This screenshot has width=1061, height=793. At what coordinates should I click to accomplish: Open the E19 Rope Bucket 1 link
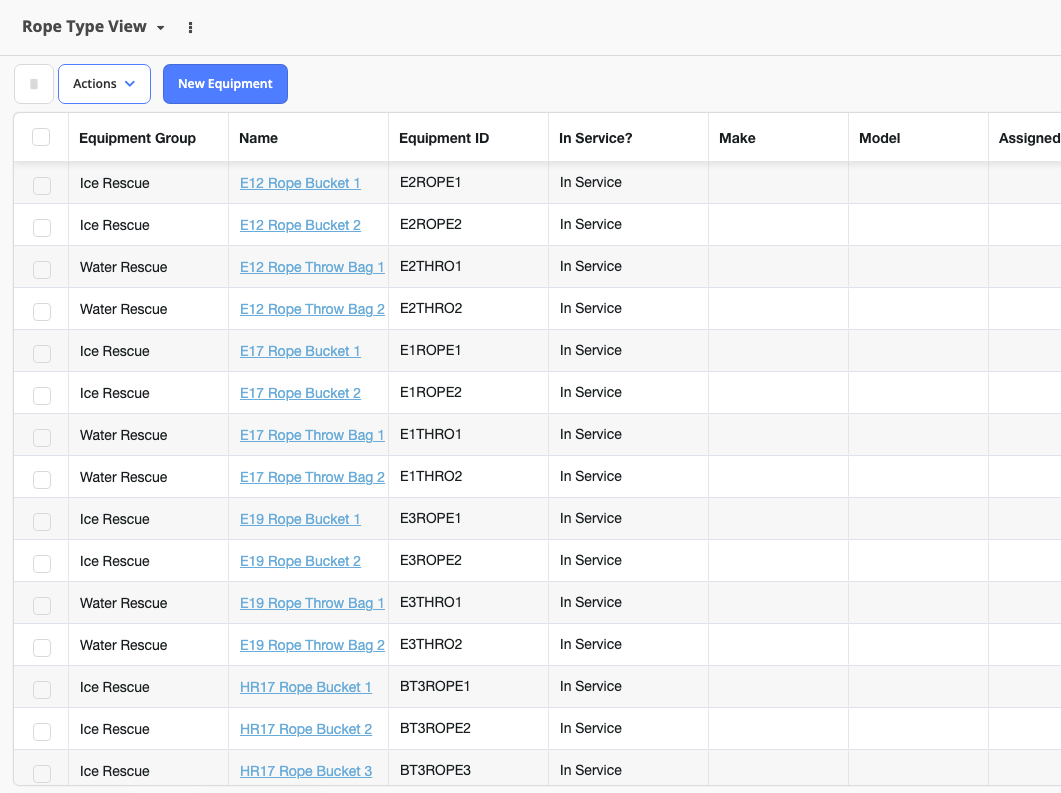click(x=300, y=519)
